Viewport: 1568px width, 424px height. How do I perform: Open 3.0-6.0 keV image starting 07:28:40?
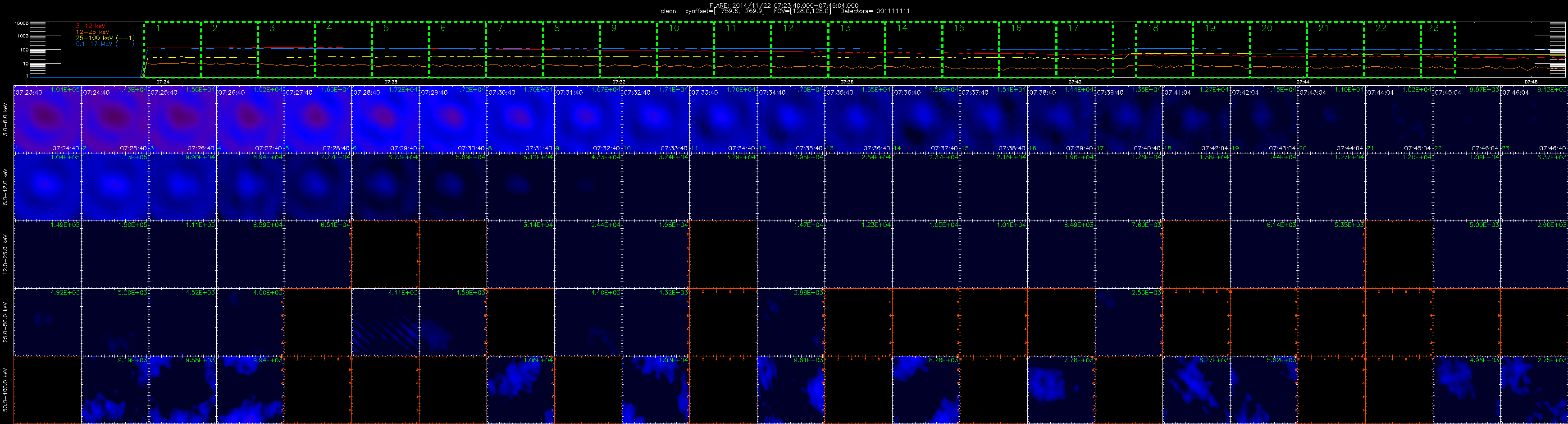click(385, 119)
